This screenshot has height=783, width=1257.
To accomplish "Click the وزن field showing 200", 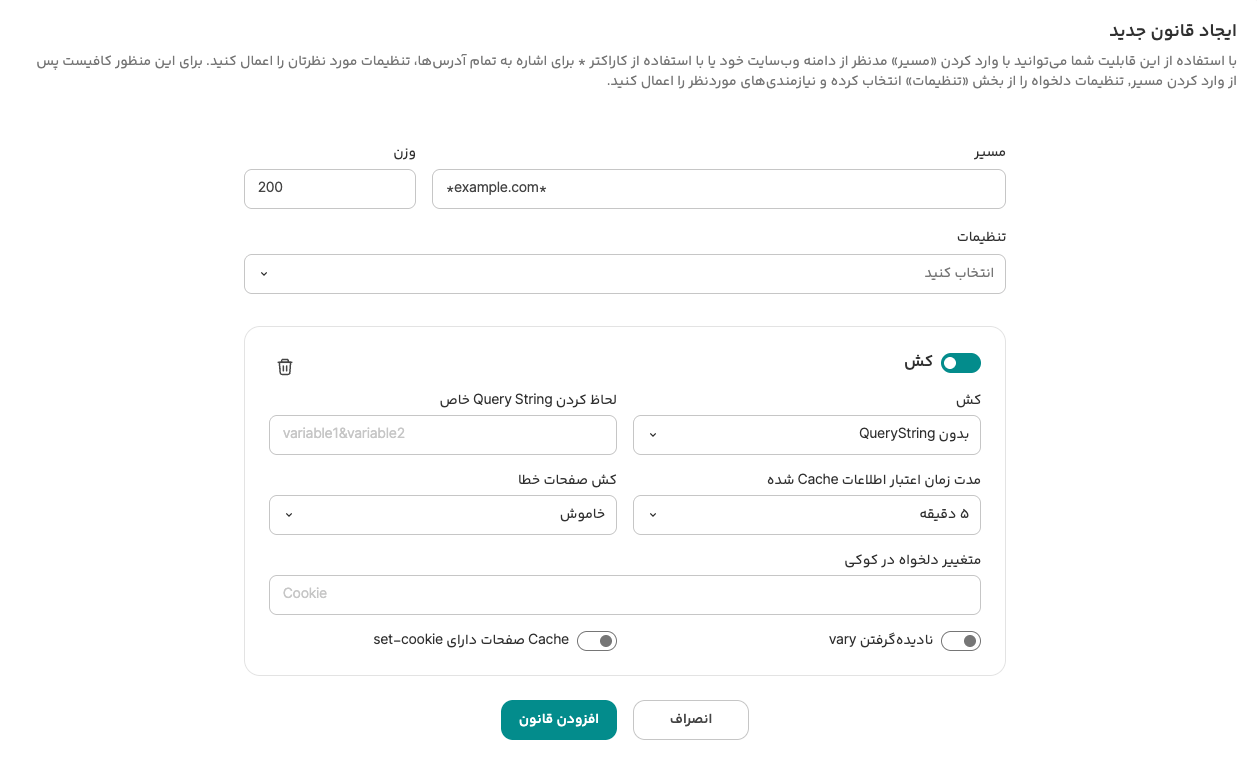I will 329,189.
